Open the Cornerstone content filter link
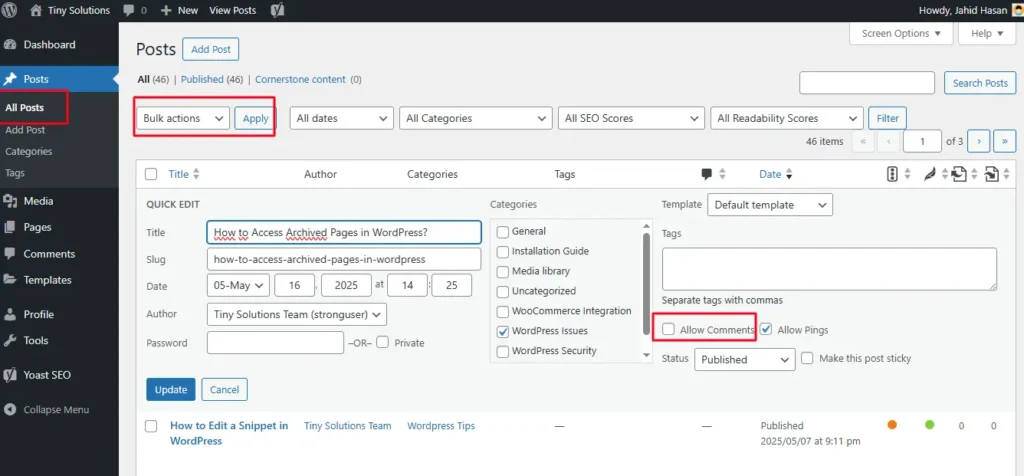Screen dimensions: 1024x476 (x=300, y=80)
